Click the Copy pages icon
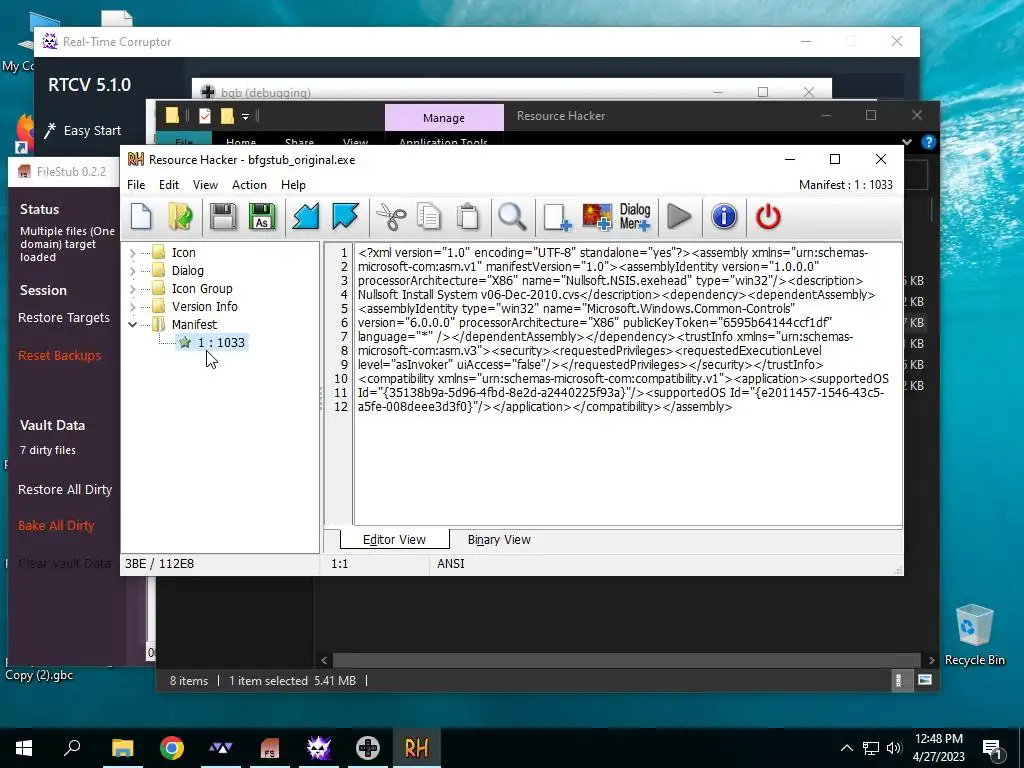This screenshot has height=768, width=1024. [429, 217]
